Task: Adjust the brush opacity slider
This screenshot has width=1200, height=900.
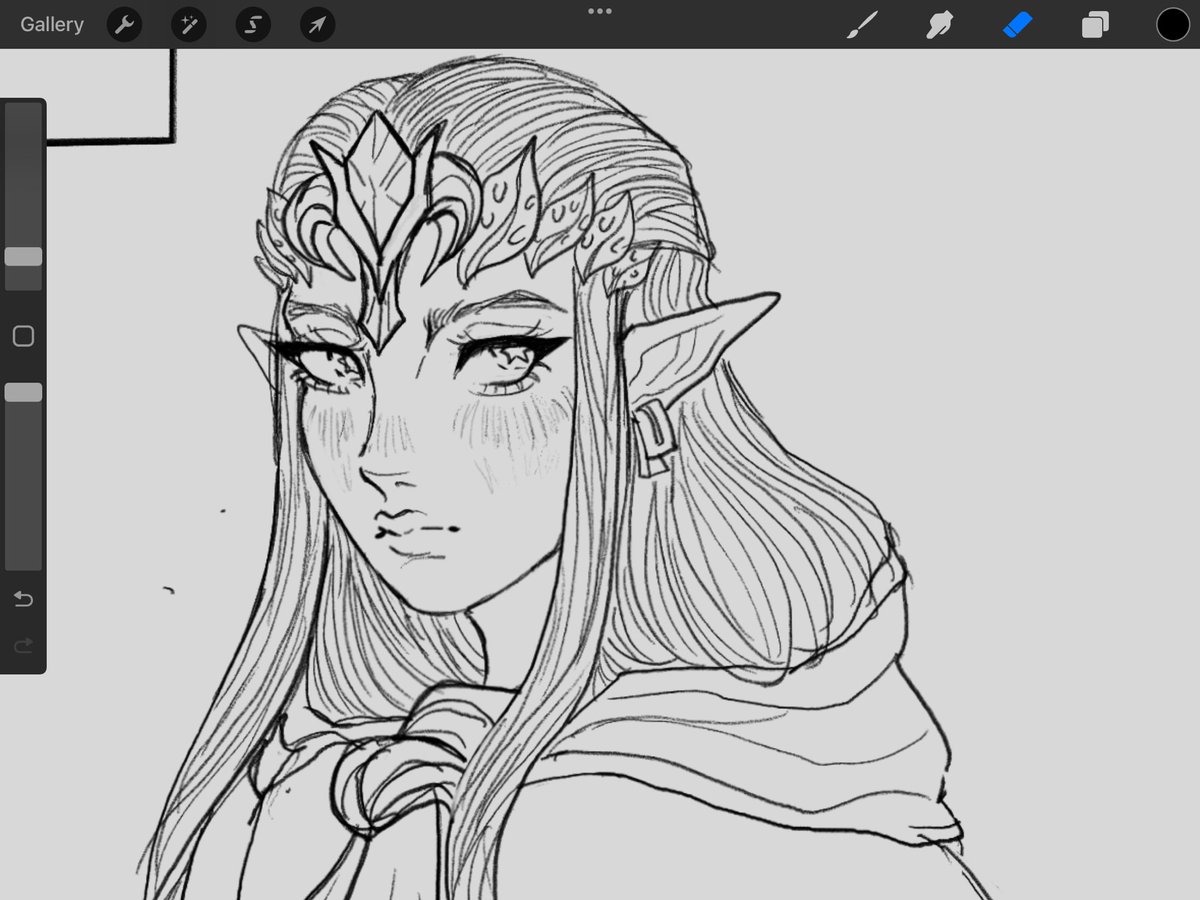Action: click(23, 392)
